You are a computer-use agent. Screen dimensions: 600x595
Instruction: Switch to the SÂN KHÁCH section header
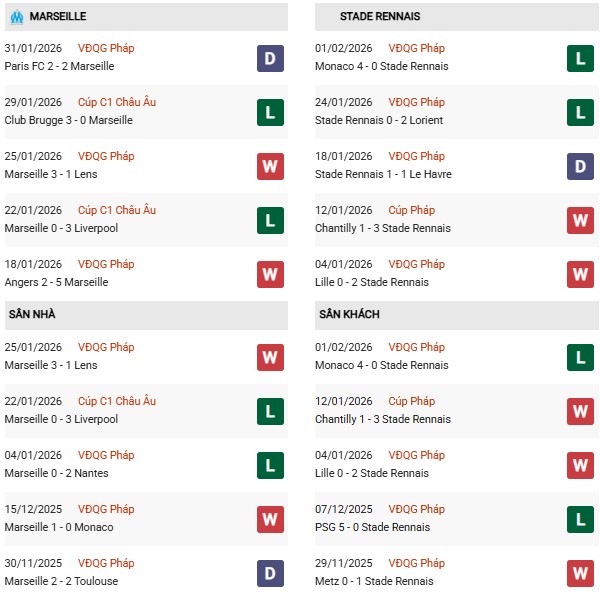click(350, 314)
